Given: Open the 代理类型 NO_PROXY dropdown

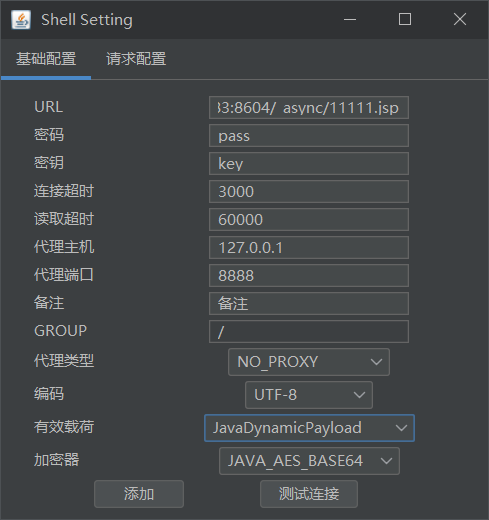Looking at the screenshot, I should pyautogui.click(x=309, y=362).
